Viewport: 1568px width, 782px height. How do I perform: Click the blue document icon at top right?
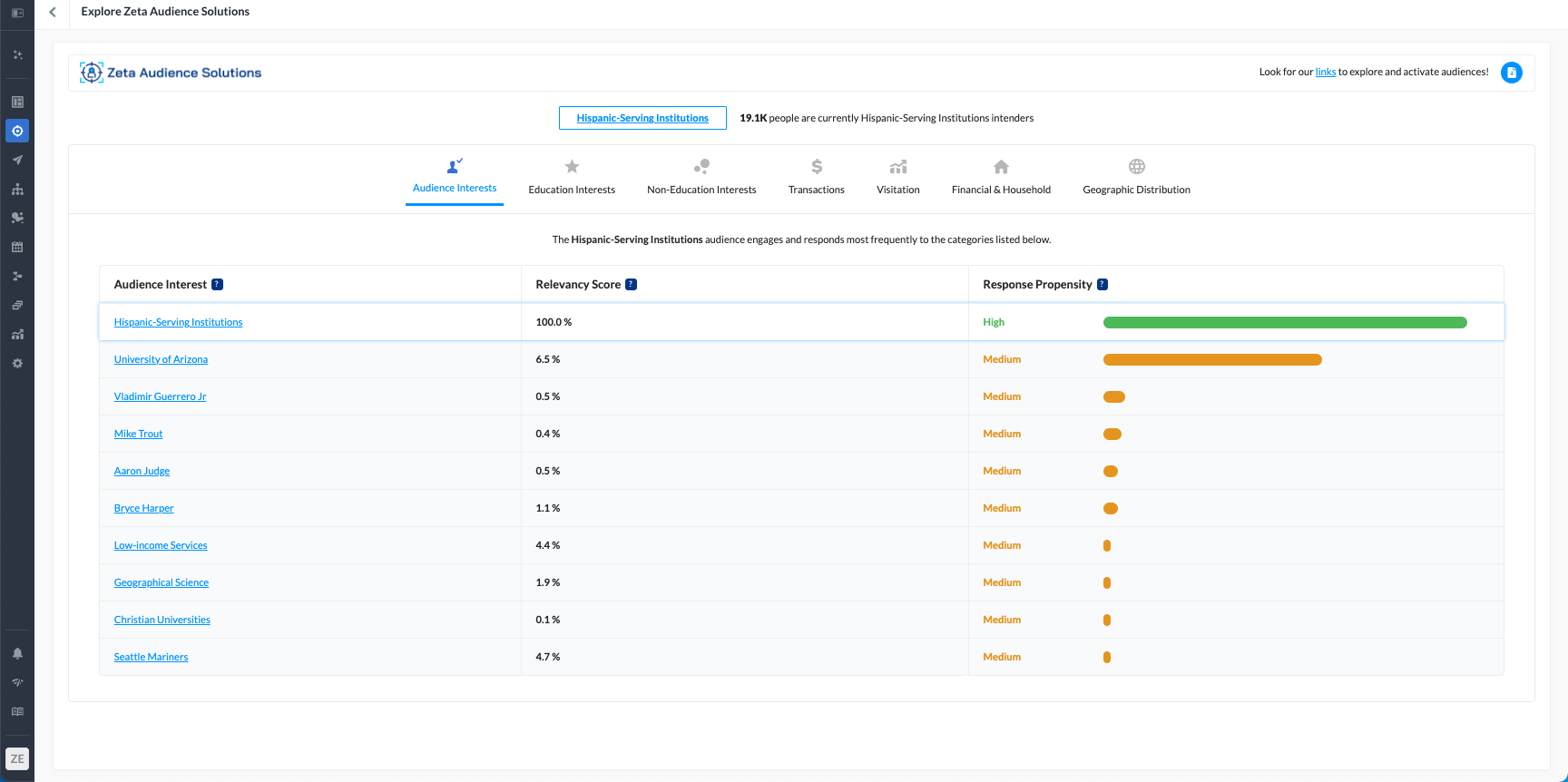point(1511,73)
